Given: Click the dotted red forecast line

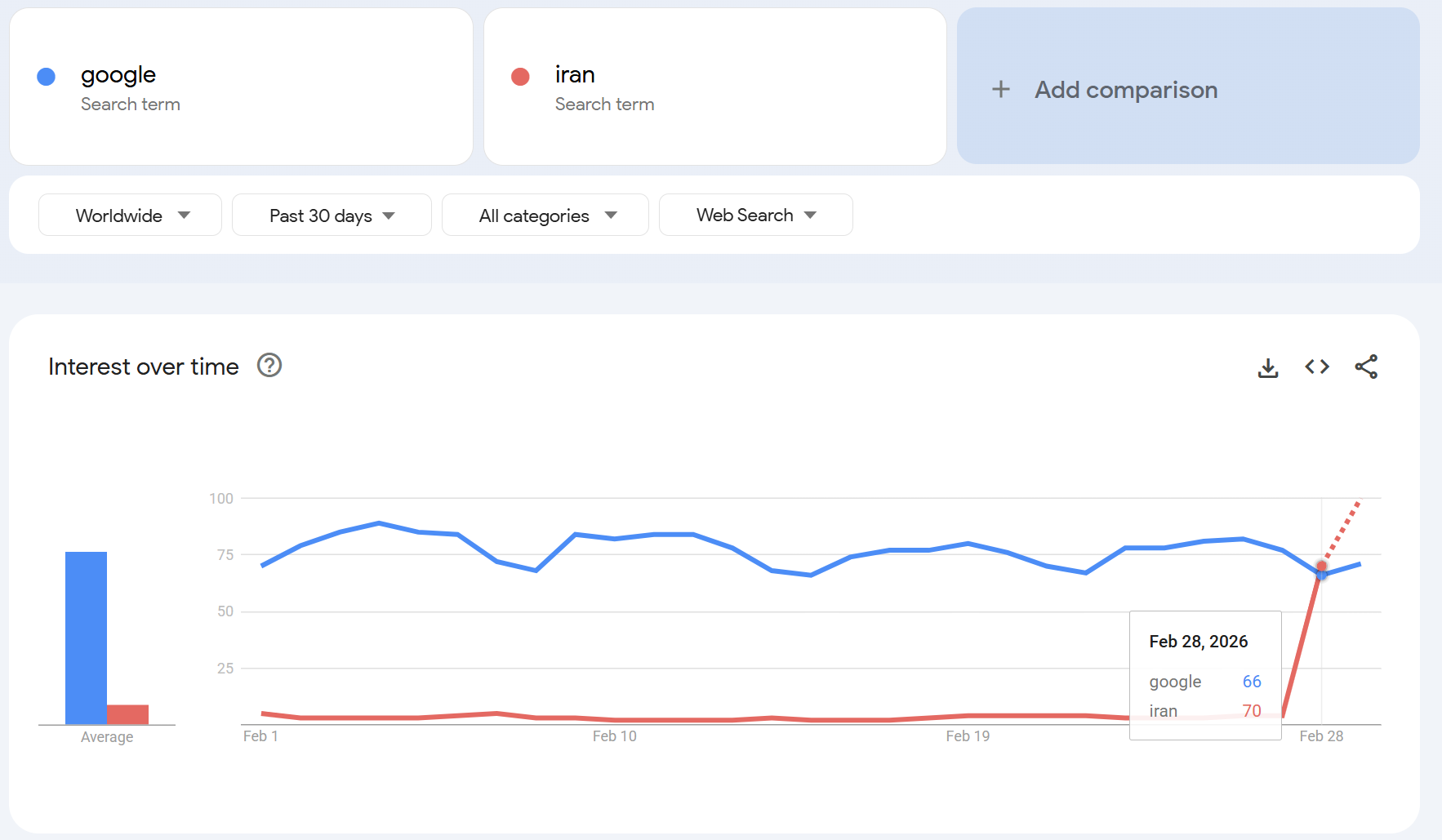Looking at the screenshot, I should (x=1343, y=529).
